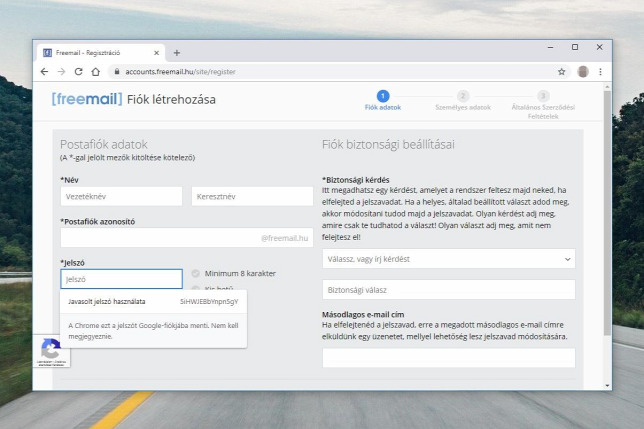Go back with the browser back arrow

point(44,72)
